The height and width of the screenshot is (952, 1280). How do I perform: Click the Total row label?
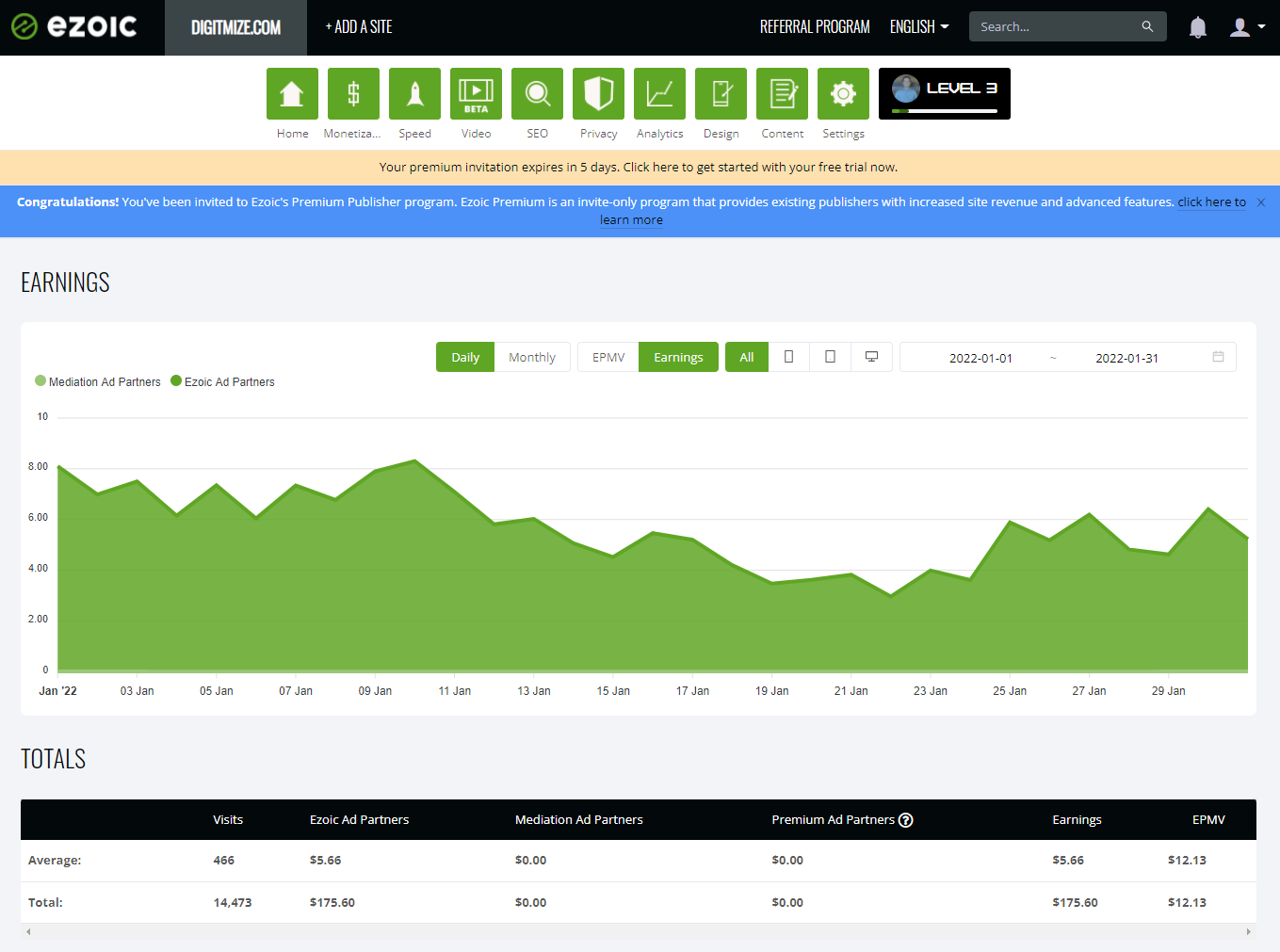click(x=45, y=902)
